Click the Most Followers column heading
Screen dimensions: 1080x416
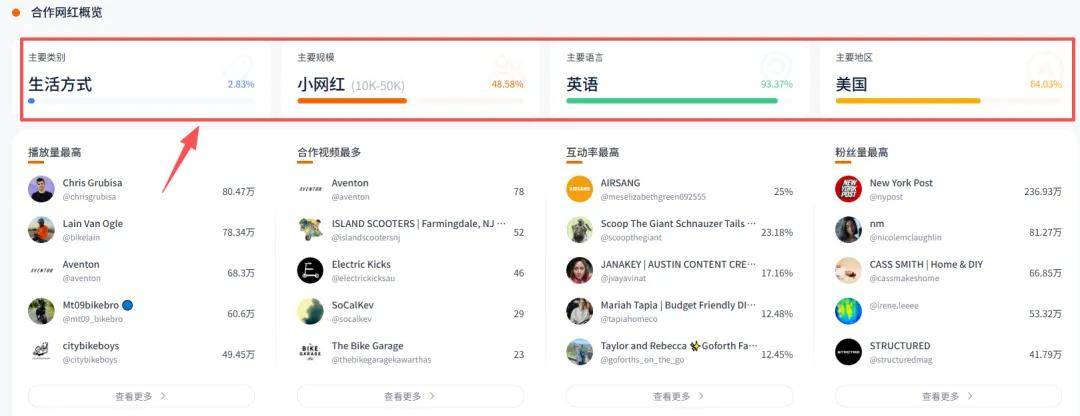click(x=862, y=153)
